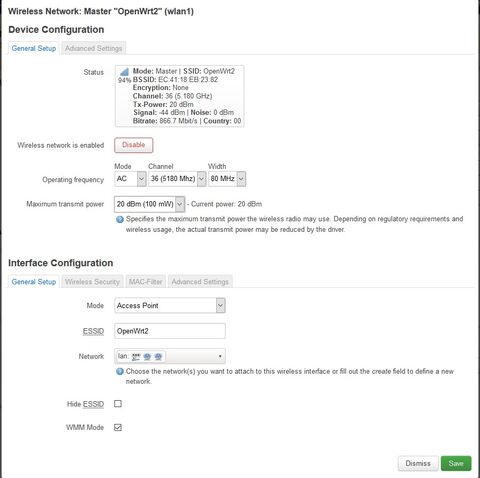Switch to the Wireless Security tab

pos(92,282)
